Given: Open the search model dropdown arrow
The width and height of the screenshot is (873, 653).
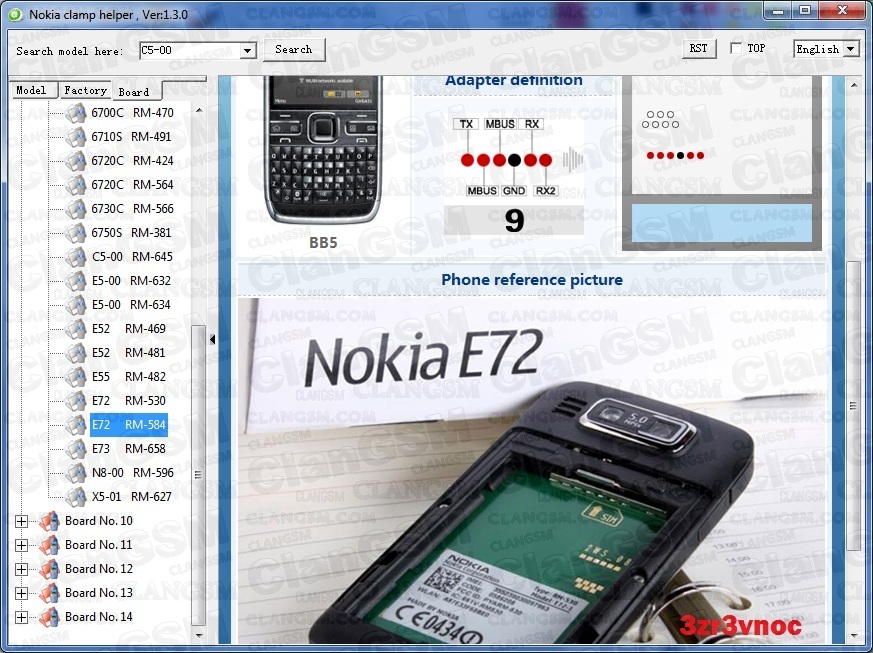Looking at the screenshot, I should tap(248, 51).
